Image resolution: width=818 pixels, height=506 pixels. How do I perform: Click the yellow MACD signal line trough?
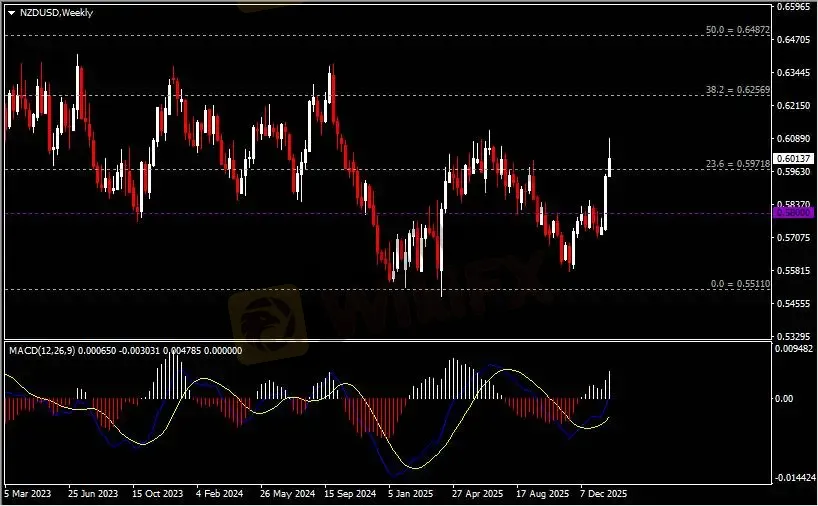pos(410,468)
